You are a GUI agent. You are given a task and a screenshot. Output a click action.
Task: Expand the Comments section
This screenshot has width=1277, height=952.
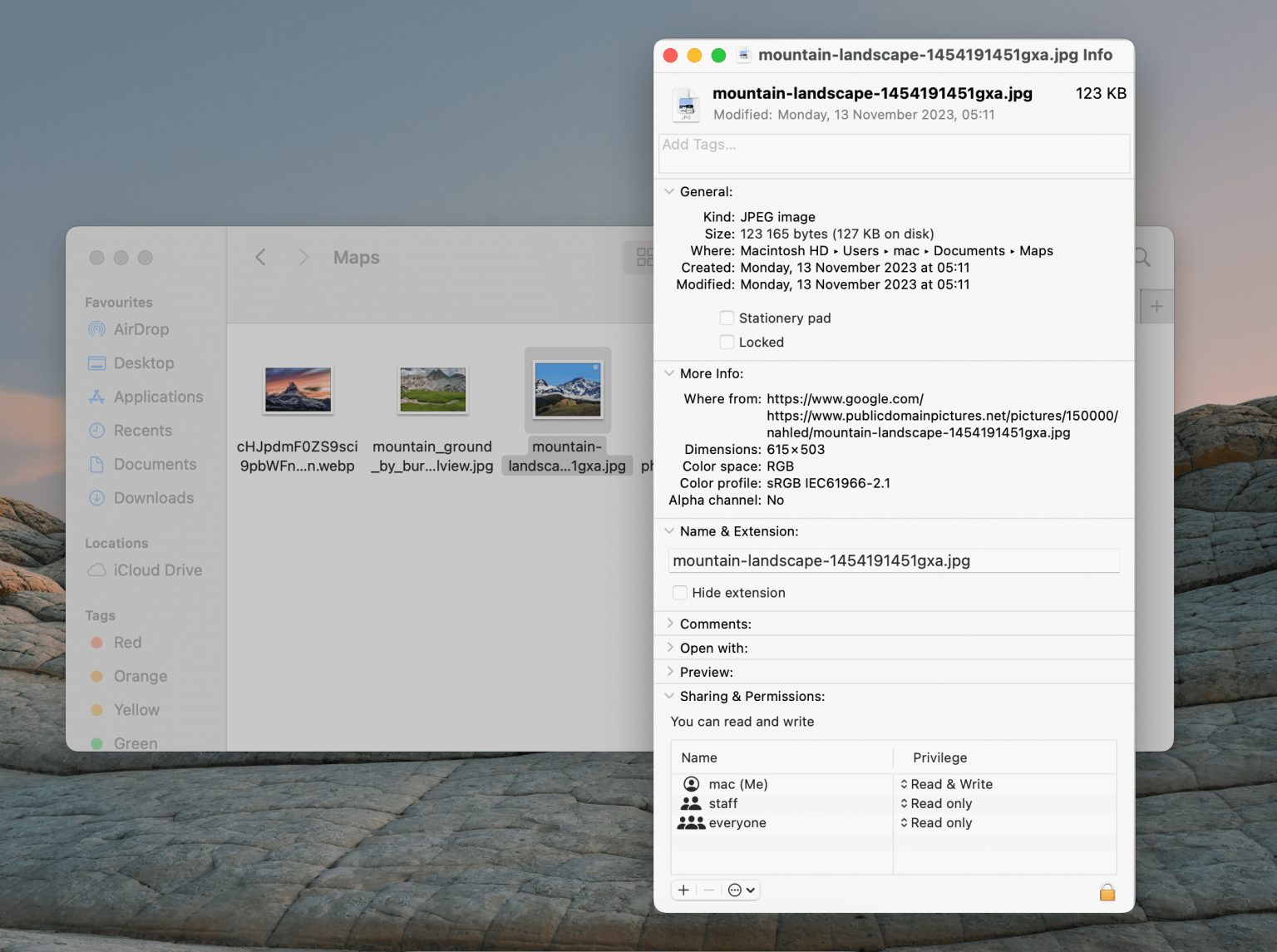pos(670,623)
